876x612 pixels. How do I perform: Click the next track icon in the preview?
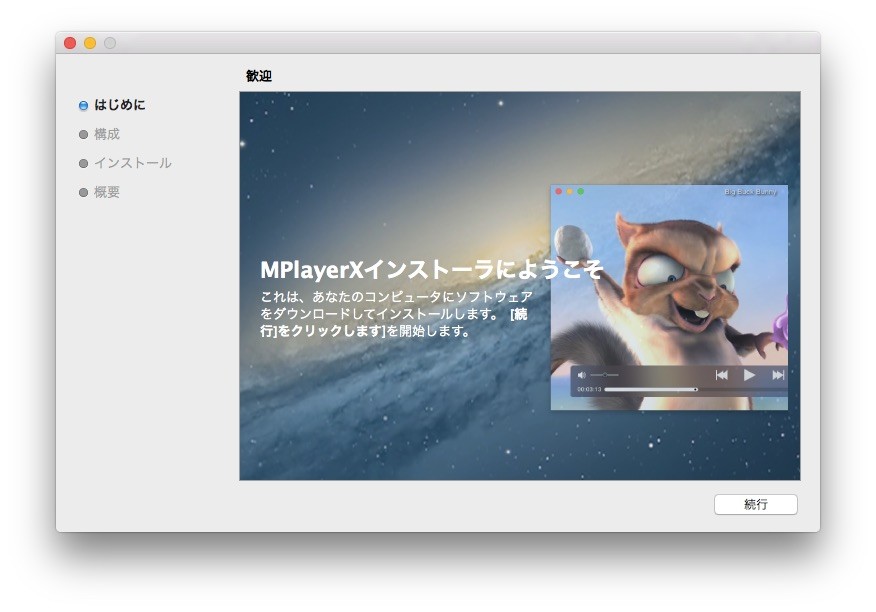click(778, 375)
